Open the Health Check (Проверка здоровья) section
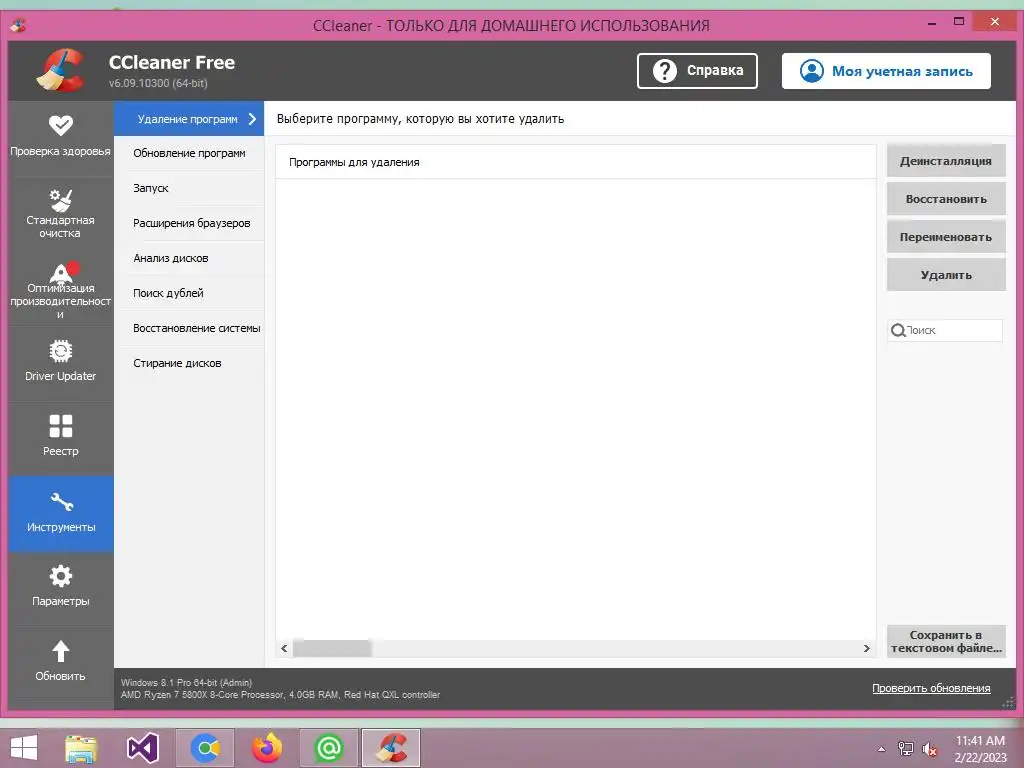Viewport: 1024px width, 768px height. [61, 137]
